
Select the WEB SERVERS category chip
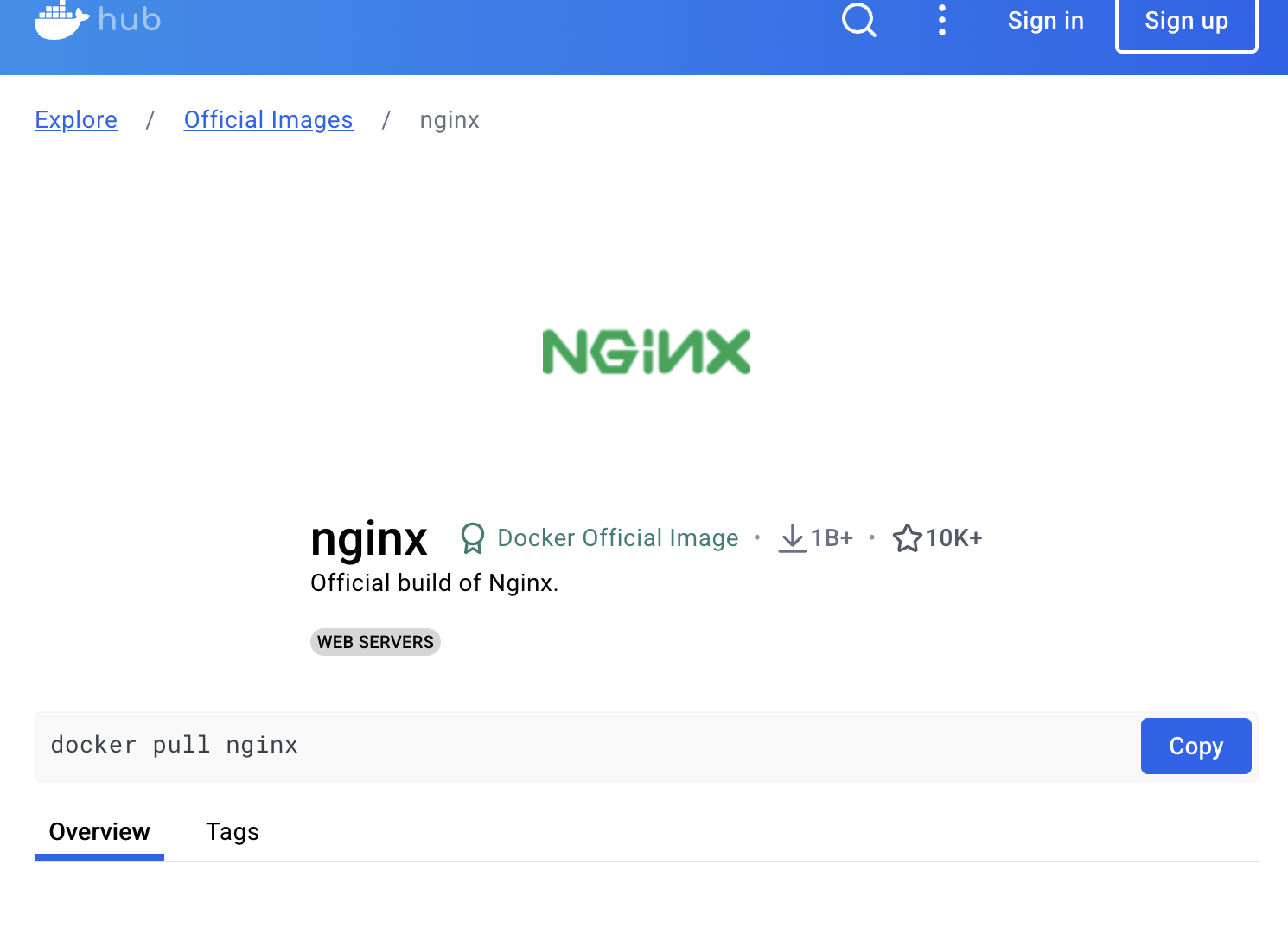(375, 642)
